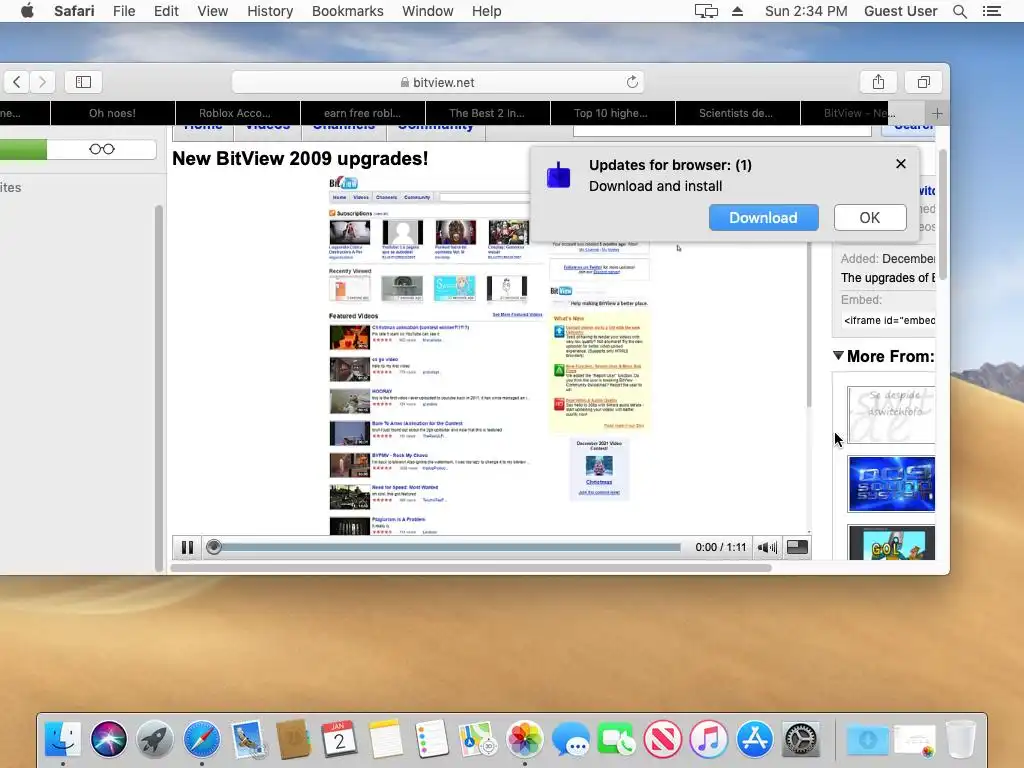Click the blue update icon in notification
This screenshot has height=768, width=1024.
tap(558, 175)
